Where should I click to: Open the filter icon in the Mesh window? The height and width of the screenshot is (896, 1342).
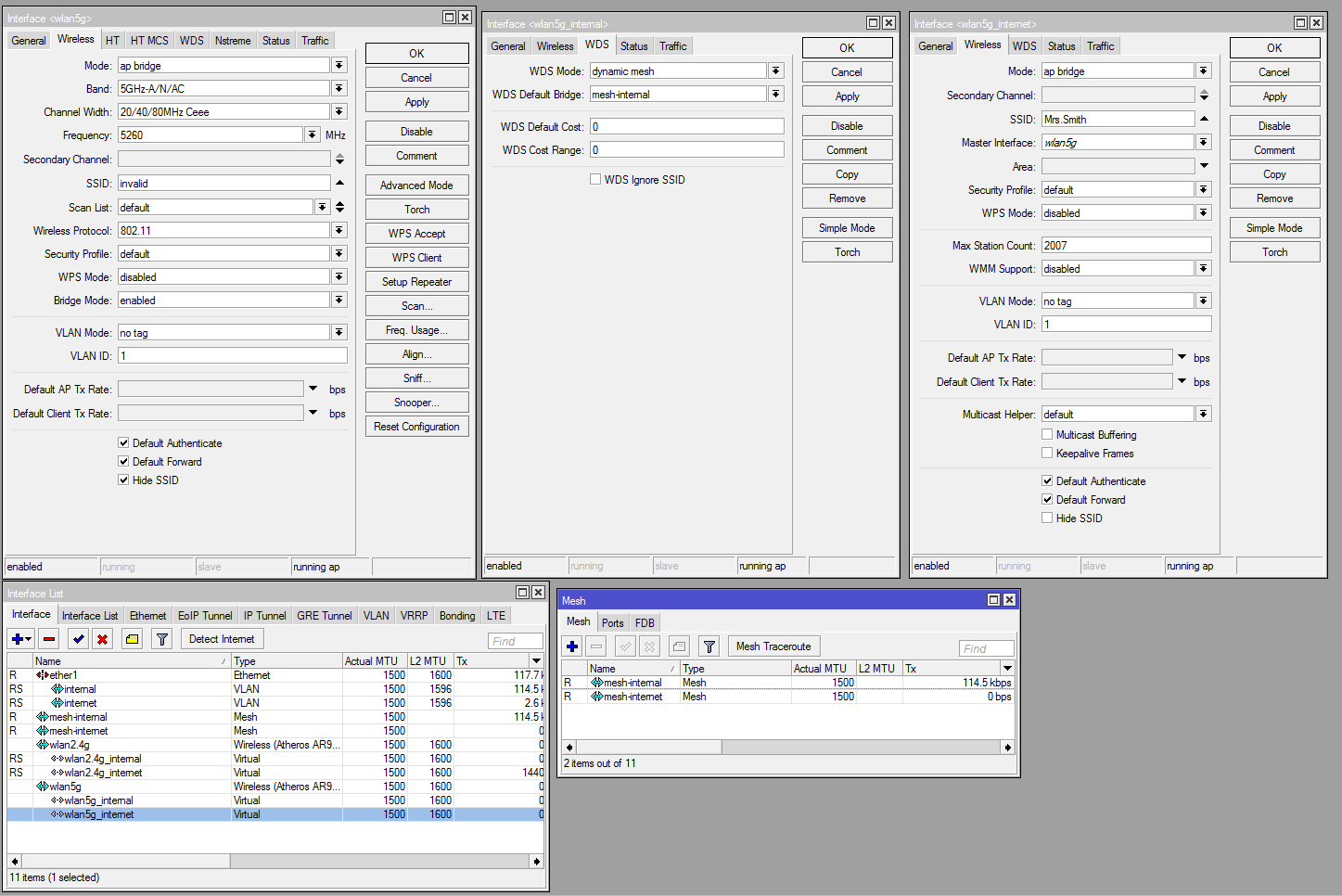(709, 646)
